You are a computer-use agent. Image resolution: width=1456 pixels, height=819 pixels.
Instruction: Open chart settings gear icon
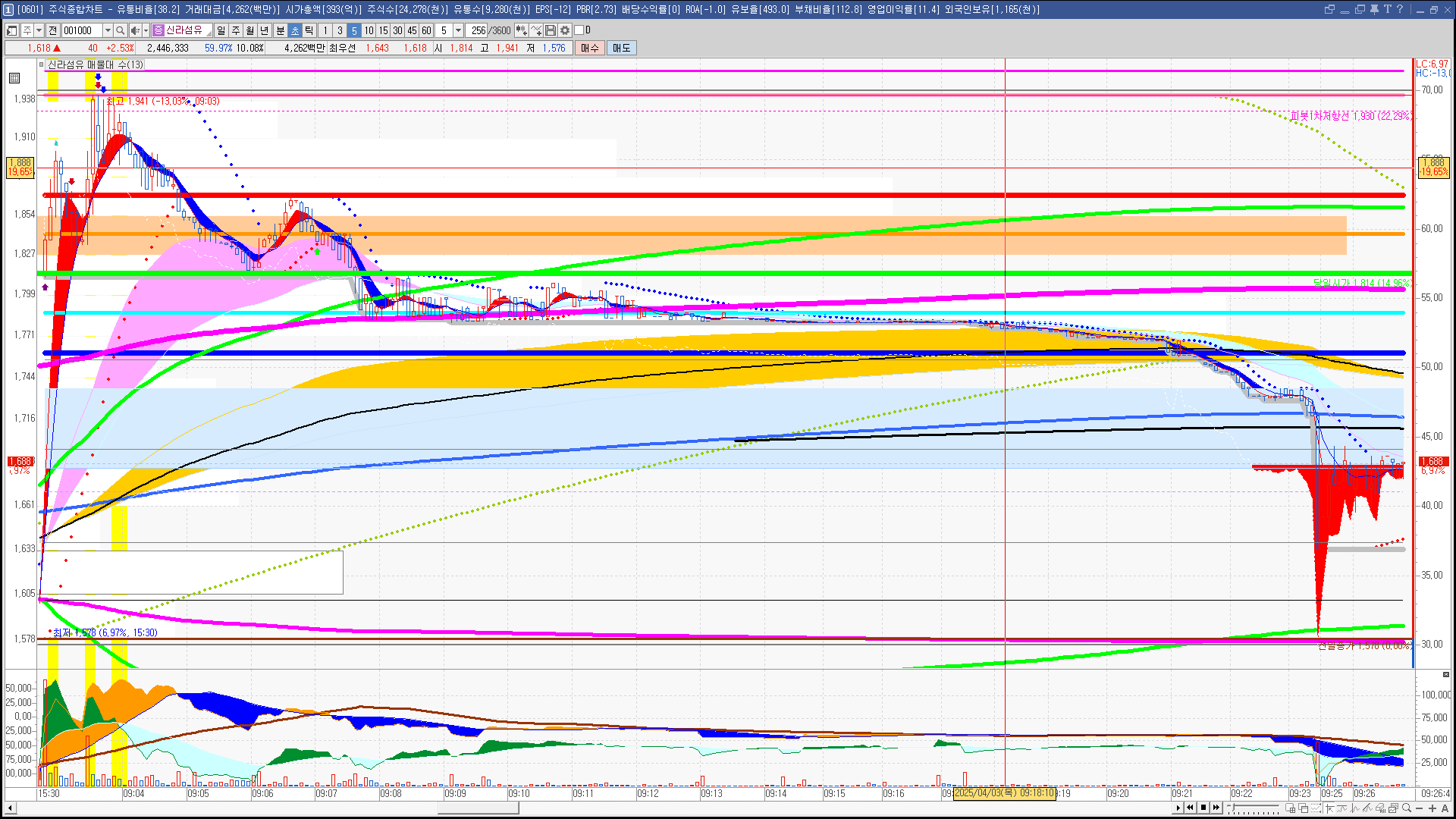pos(565,30)
